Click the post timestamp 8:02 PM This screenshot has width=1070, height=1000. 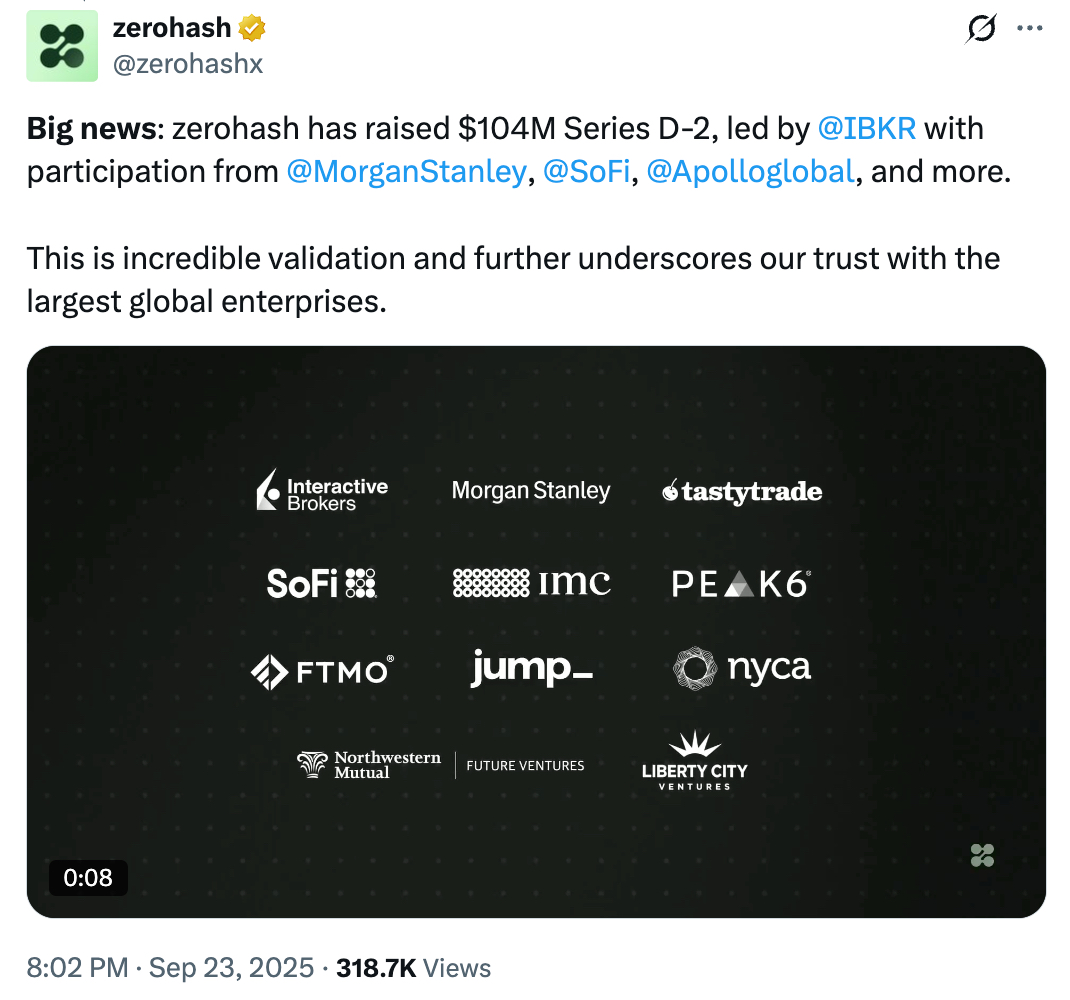[78, 968]
